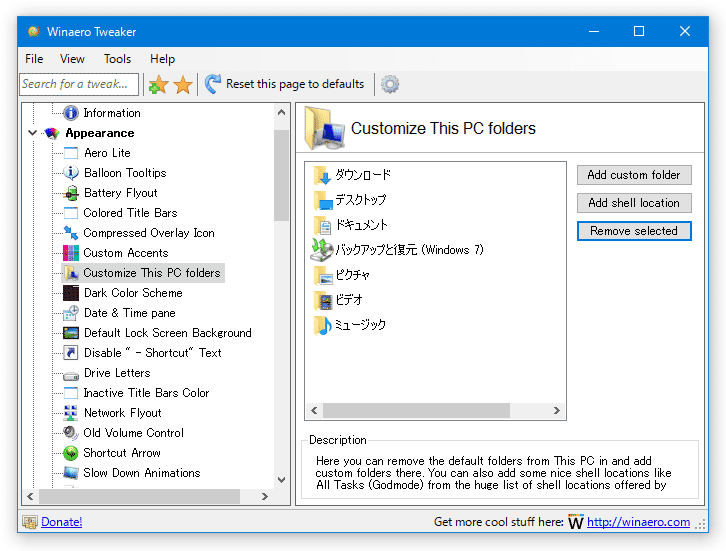This screenshot has height=551, width=726.
Task: Maximize the Winaero Tweaker window
Action: coord(638,31)
